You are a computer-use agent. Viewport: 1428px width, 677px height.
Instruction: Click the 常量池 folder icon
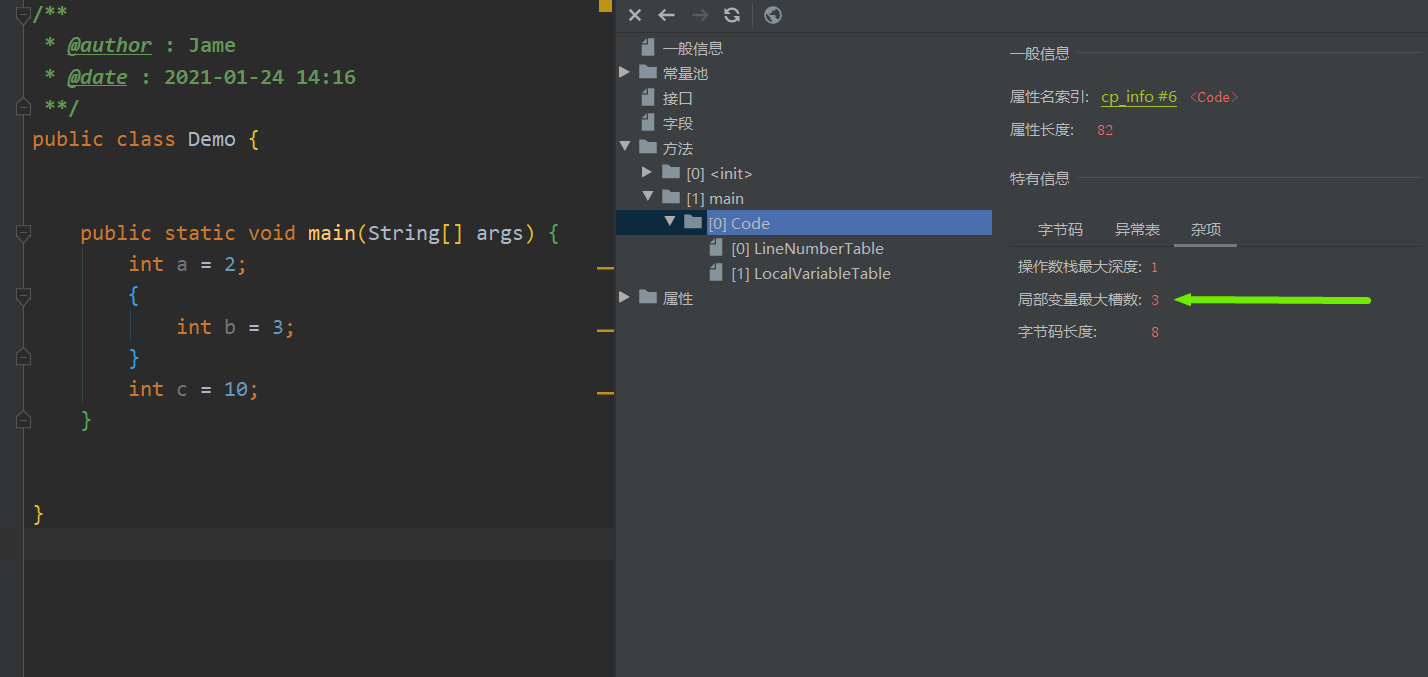point(647,72)
